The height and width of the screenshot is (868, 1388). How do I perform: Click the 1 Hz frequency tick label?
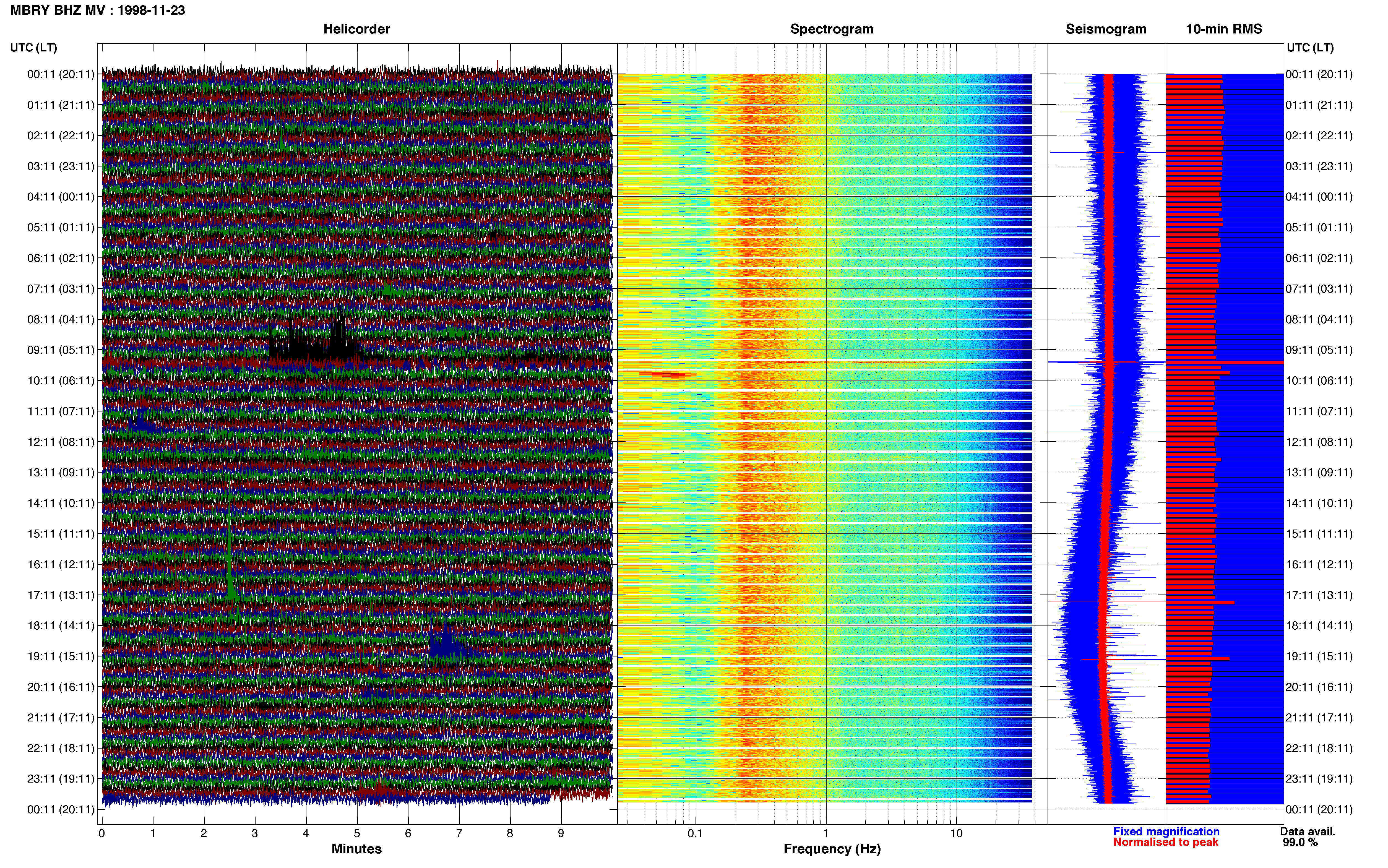coord(826,833)
